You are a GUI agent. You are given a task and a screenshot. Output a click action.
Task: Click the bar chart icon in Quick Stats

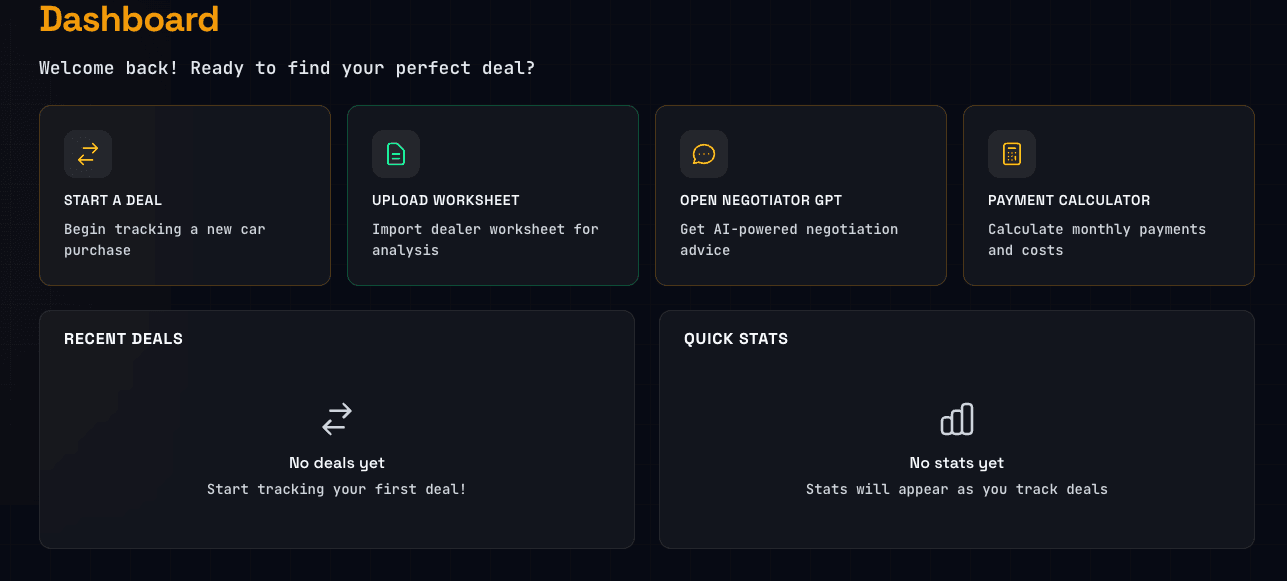click(x=956, y=419)
